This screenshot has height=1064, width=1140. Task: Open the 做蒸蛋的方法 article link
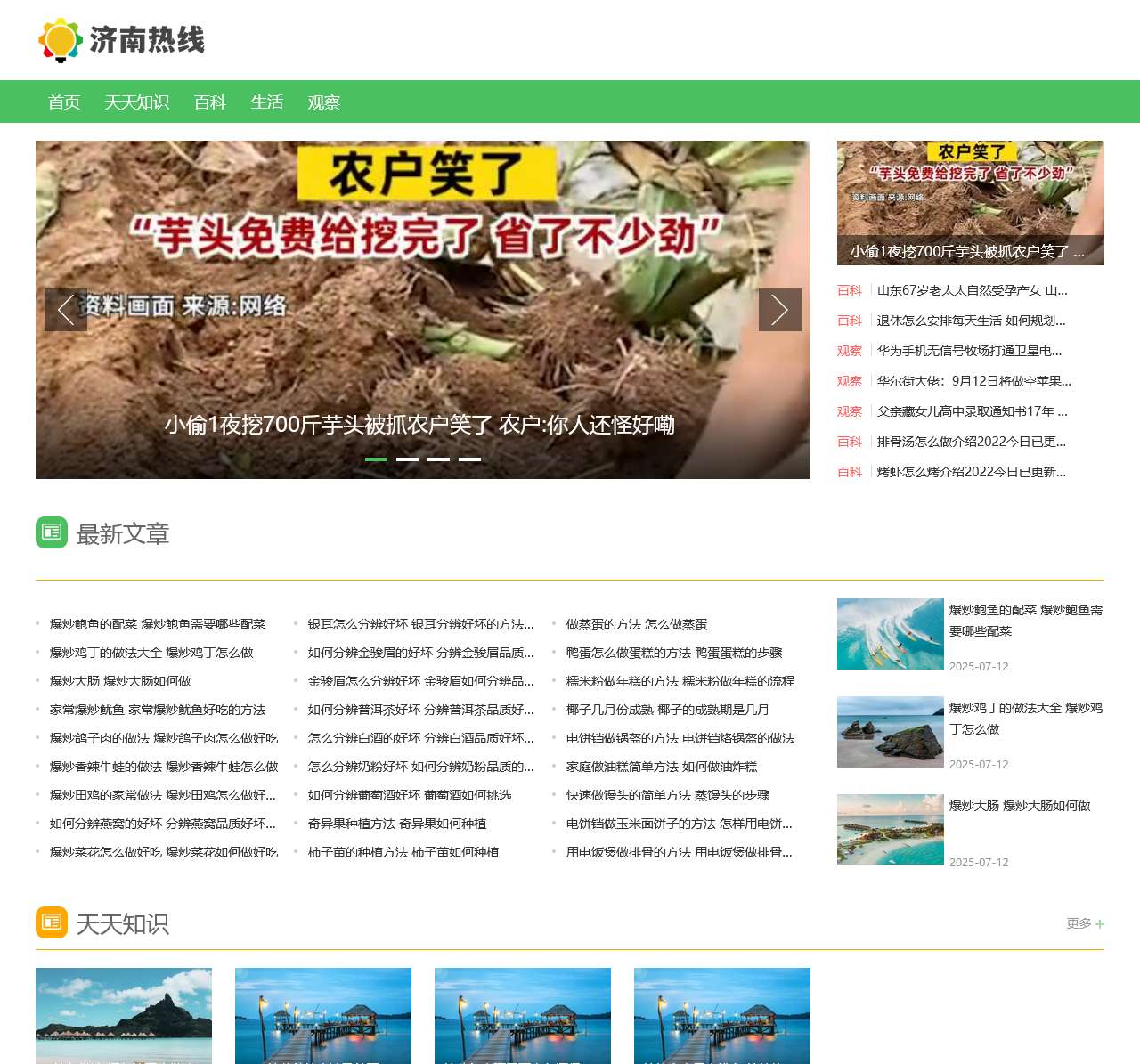pos(637,625)
